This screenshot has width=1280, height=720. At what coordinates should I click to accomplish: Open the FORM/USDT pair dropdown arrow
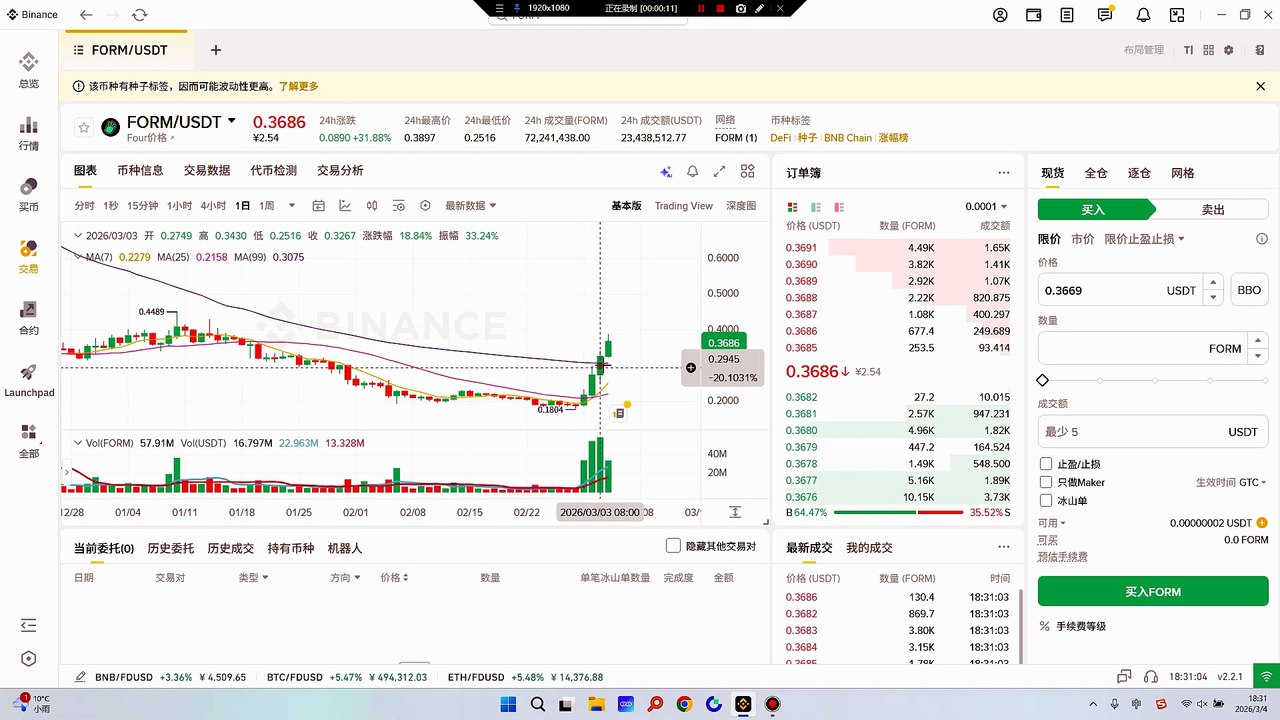point(232,121)
